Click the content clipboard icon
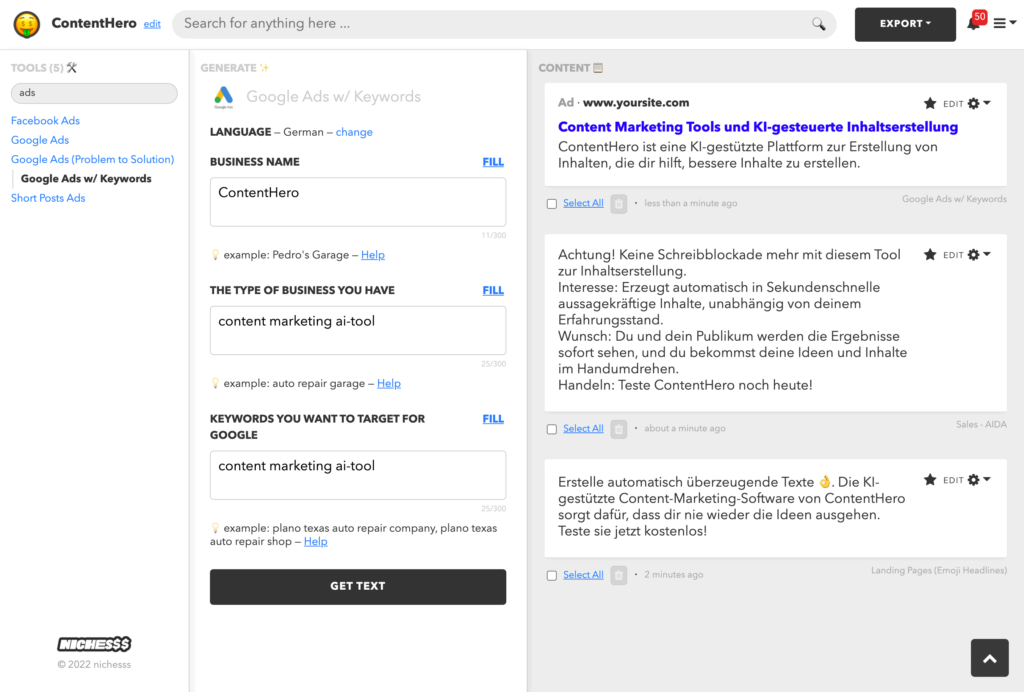1024x692 pixels. 598,67
